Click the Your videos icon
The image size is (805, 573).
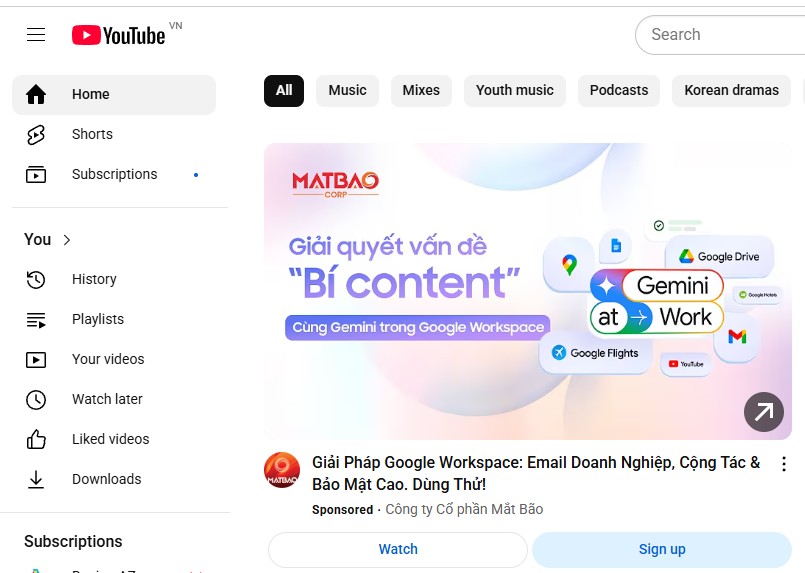coord(36,359)
